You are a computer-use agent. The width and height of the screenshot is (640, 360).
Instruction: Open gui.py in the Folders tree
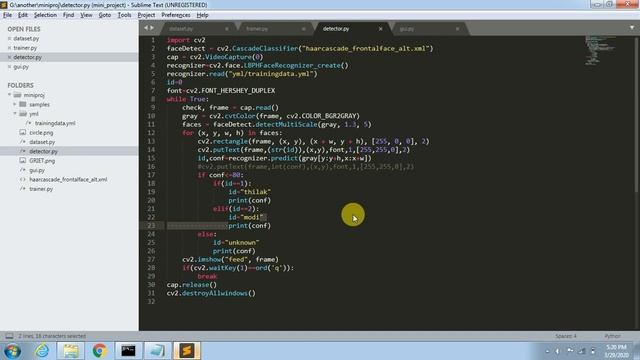pyautogui.click(x=37, y=170)
